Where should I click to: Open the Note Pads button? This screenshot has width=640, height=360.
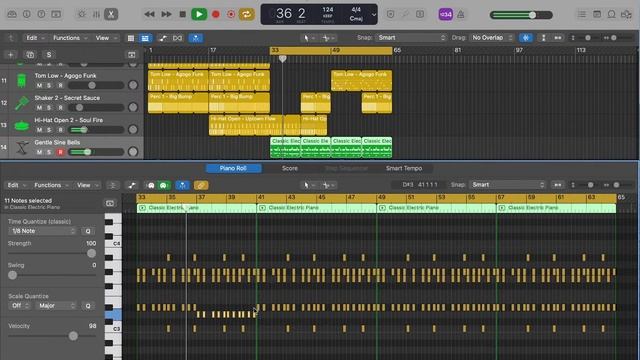pyautogui.click(x=597, y=14)
